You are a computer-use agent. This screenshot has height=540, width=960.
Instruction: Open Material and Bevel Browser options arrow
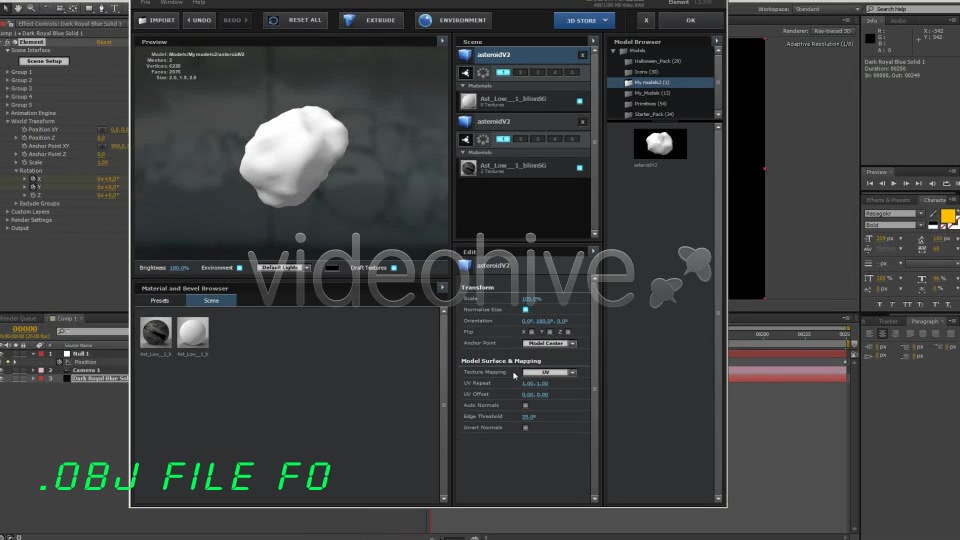click(442, 287)
